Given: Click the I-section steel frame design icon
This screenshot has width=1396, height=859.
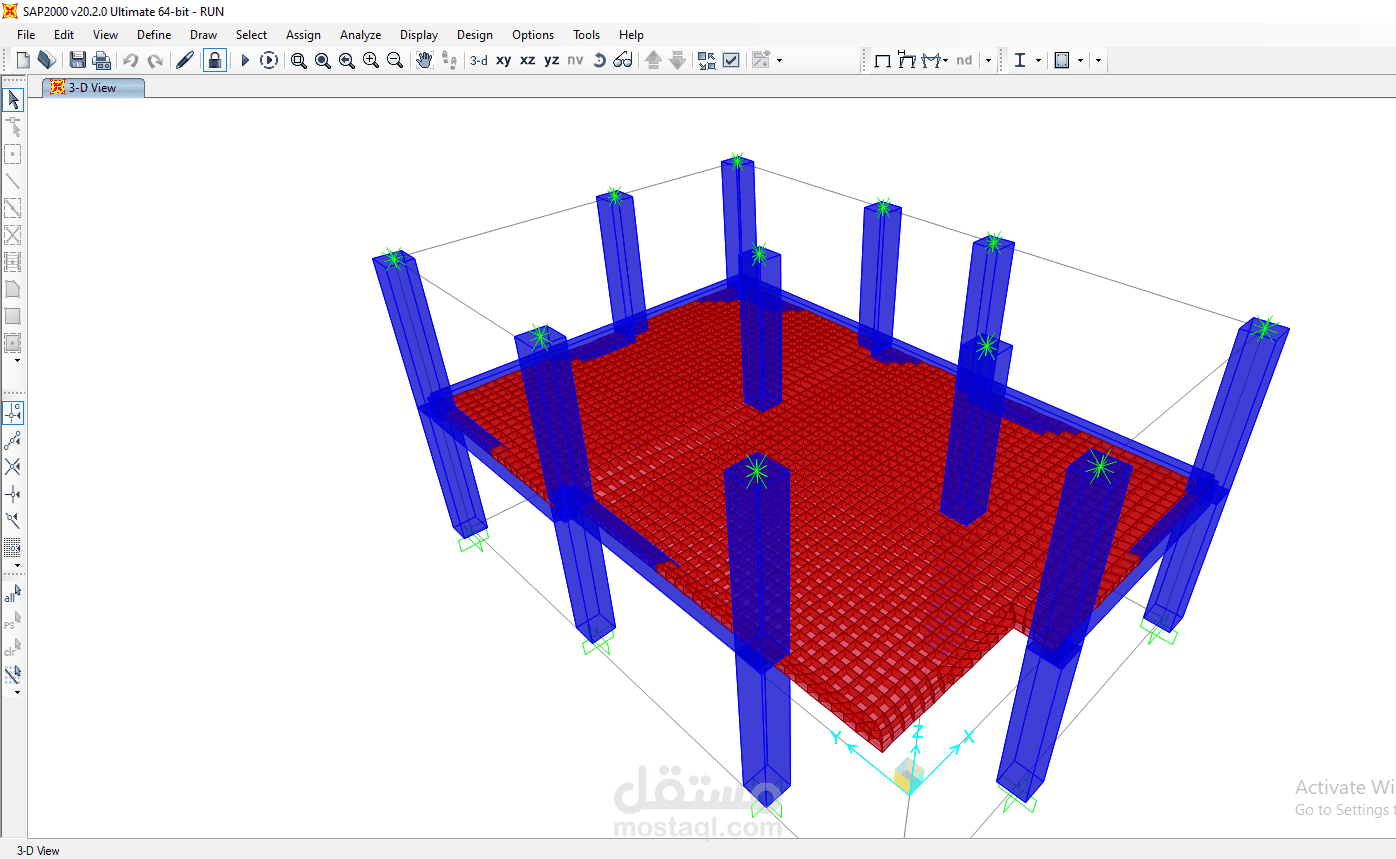Looking at the screenshot, I should click(x=1020, y=60).
